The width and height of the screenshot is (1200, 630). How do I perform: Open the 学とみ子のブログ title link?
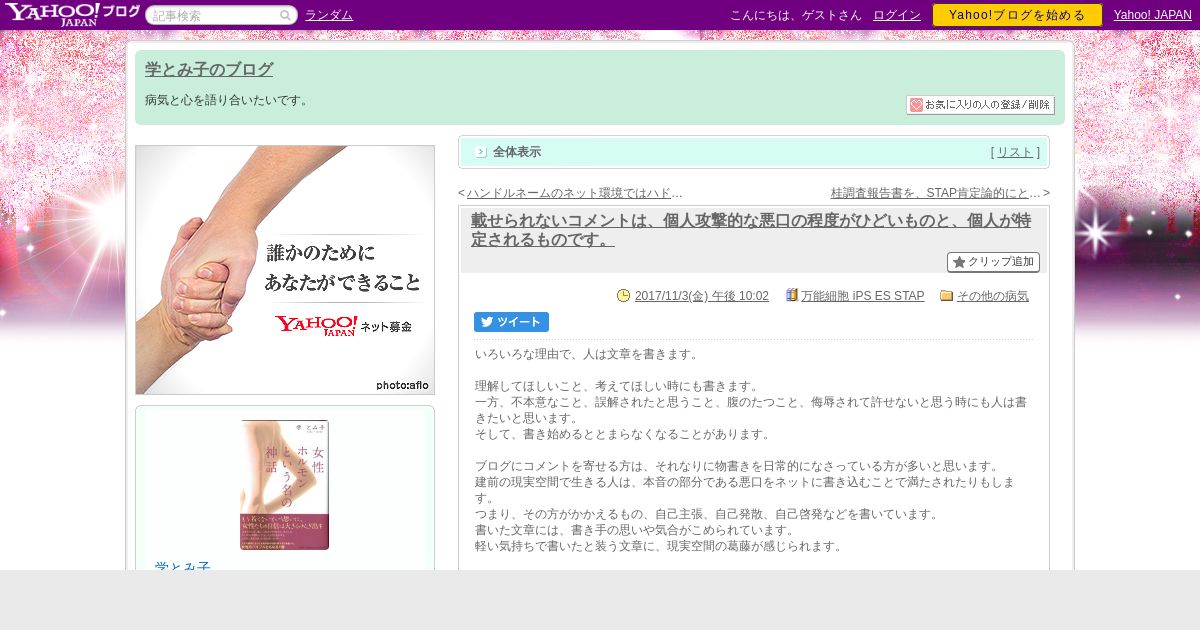coord(209,69)
